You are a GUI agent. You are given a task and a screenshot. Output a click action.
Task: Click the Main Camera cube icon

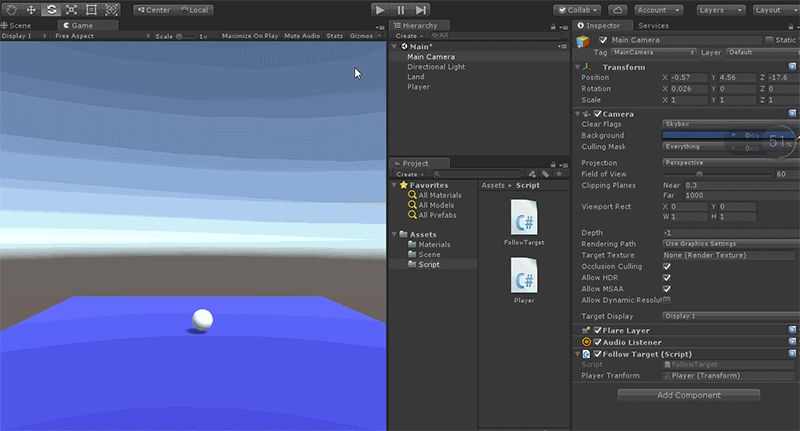point(583,42)
